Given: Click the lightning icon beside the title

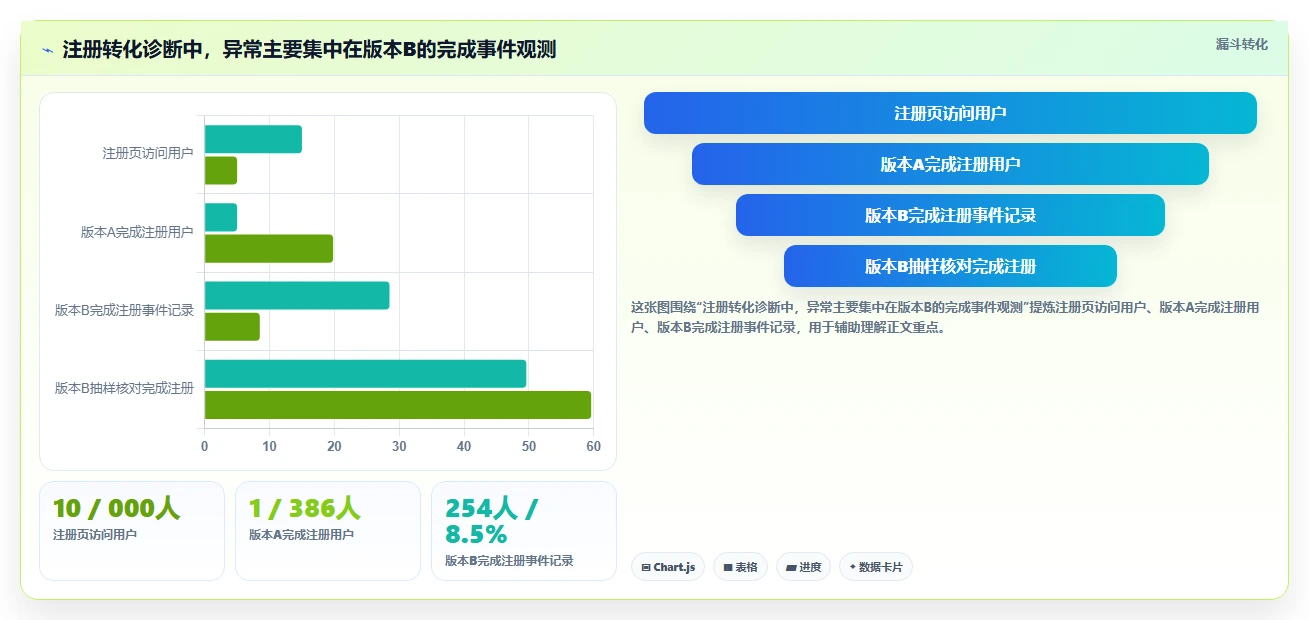Looking at the screenshot, I should [x=48, y=50].
